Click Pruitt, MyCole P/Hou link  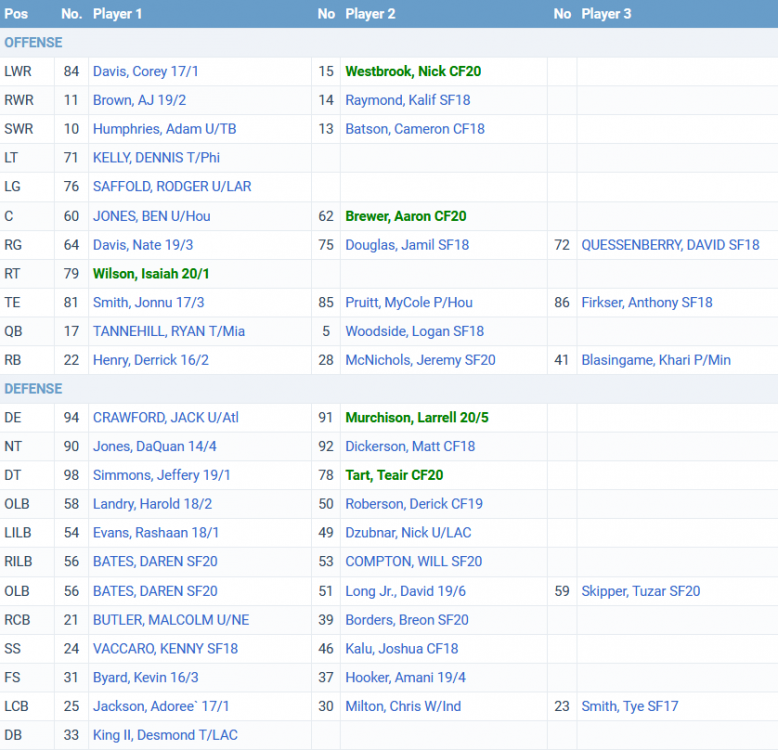pos(409,303)
